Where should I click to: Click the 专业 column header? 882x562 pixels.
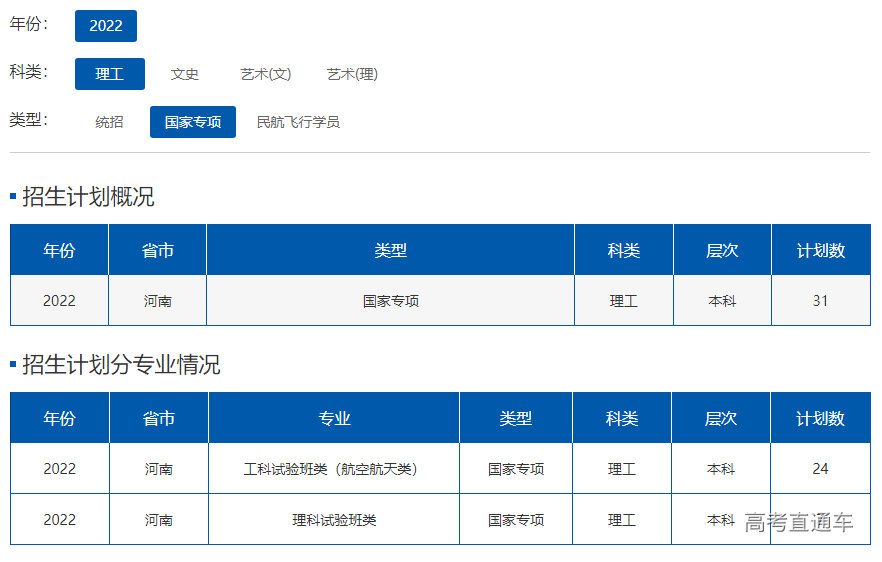pyautogui.click(x=334, y=418)
